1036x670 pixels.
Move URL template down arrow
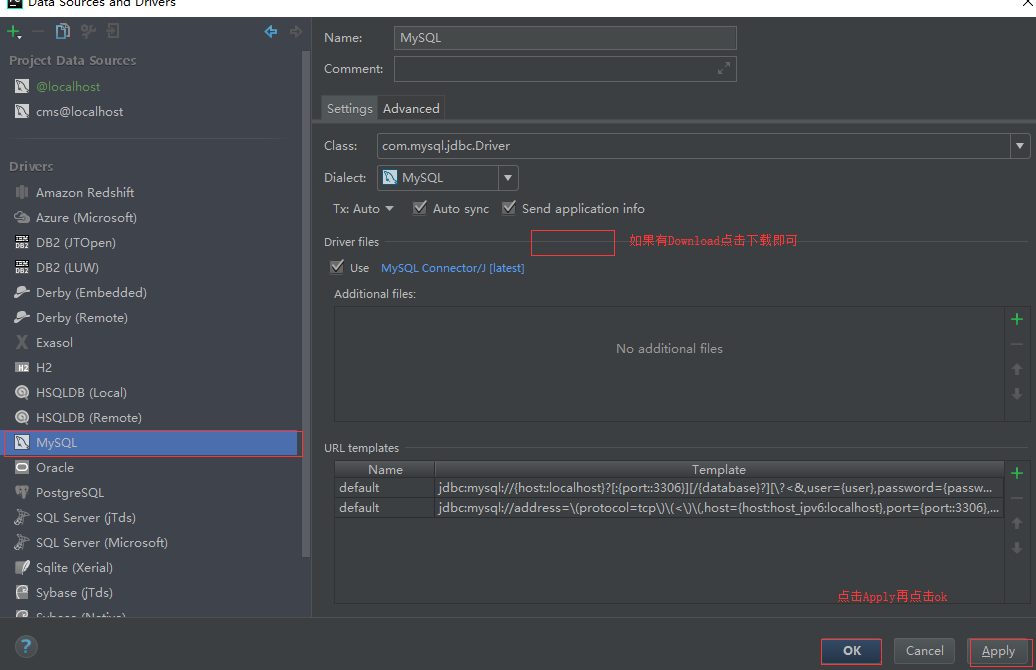tap(1017, 548)
